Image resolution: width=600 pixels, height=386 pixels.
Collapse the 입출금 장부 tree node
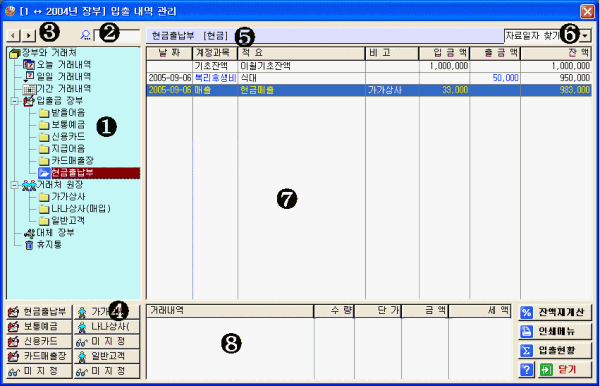click(x=15, y=101)
